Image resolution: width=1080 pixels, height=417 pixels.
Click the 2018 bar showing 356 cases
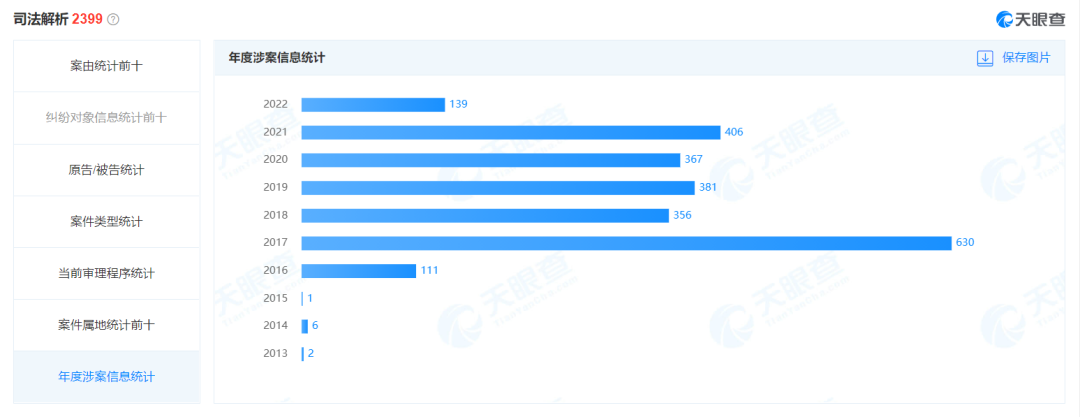pos(485,215)
